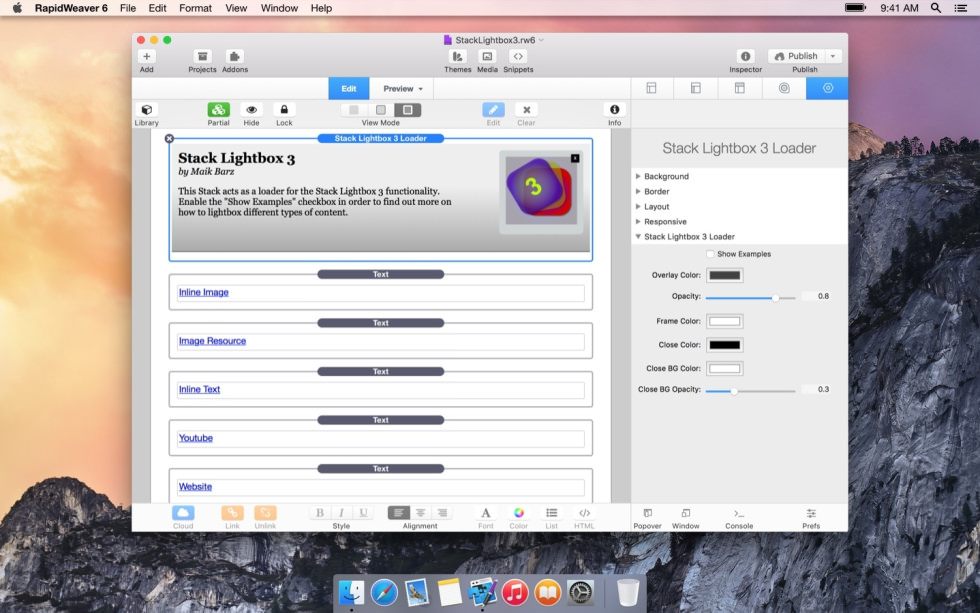Click the Add page button
The image size is (980, 613).
tap(146, 57)
